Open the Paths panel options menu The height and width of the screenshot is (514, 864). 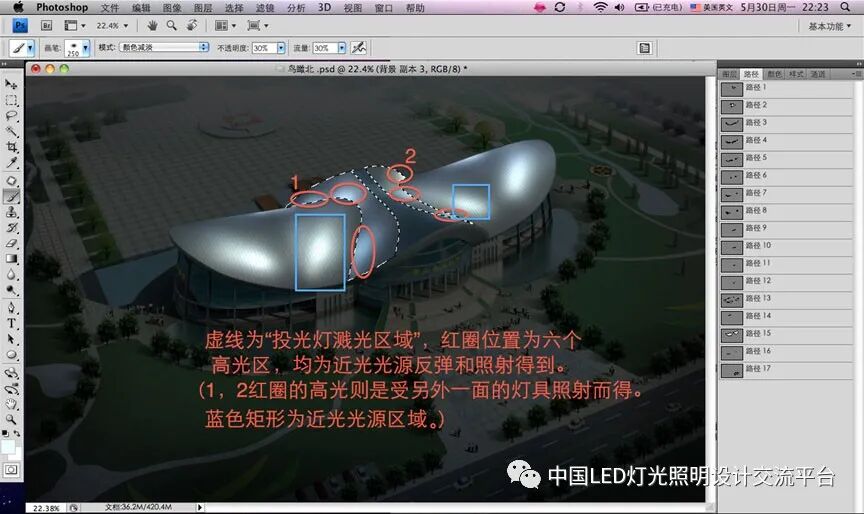(x=856, y=74)
